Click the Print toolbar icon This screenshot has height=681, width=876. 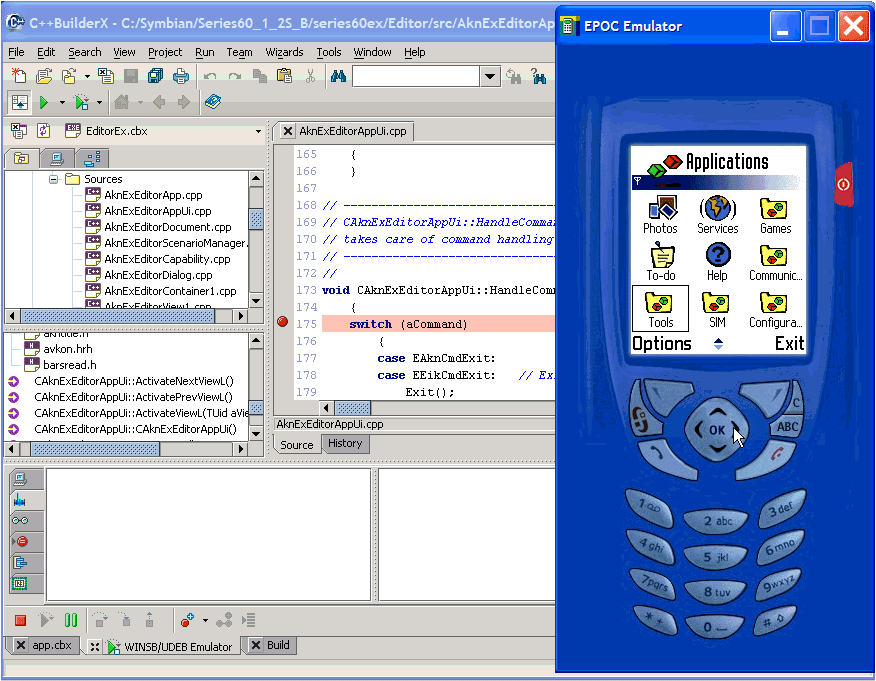[x=180, y=75]
